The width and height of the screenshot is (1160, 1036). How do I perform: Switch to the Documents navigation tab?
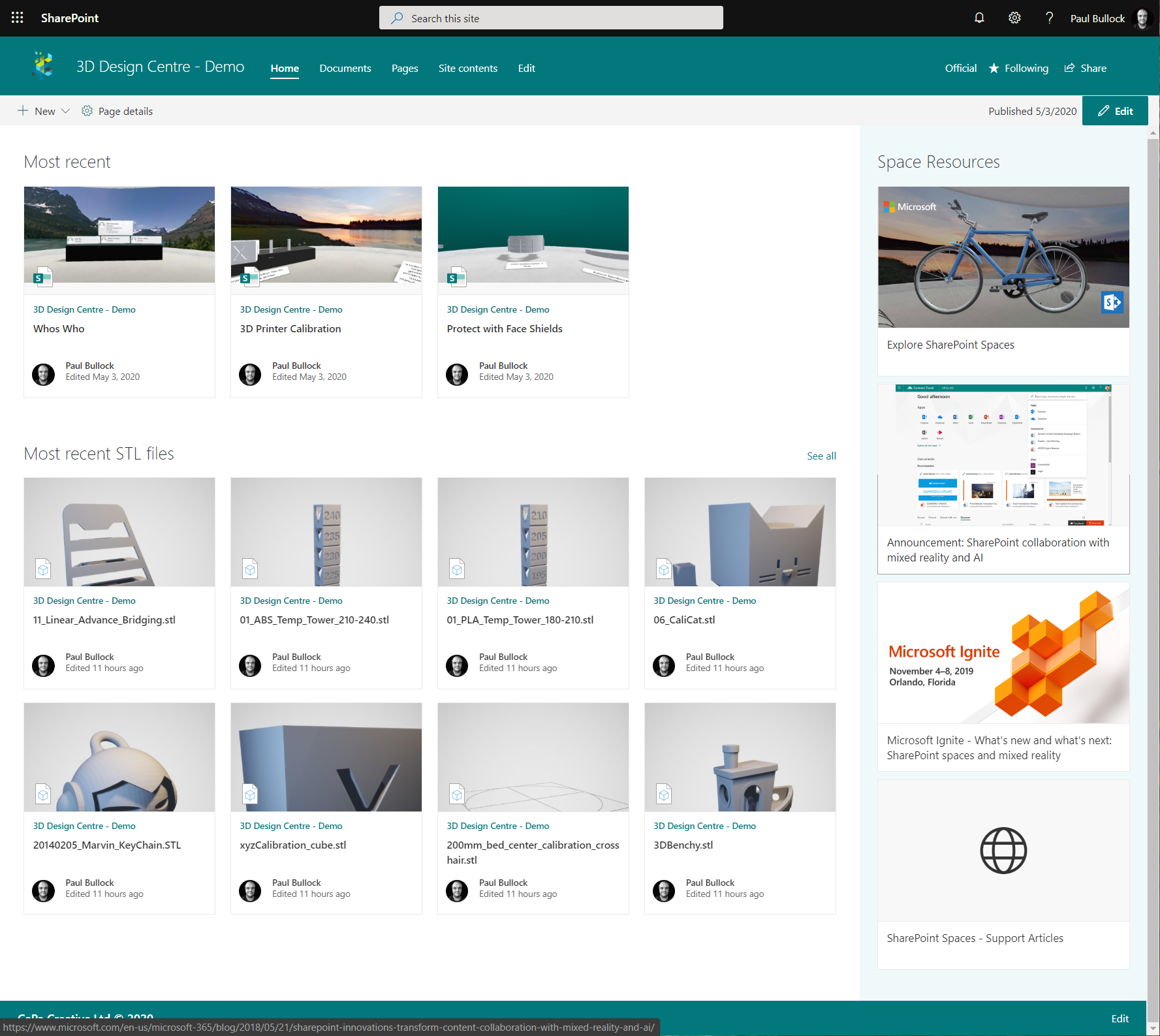click(345, 68)
